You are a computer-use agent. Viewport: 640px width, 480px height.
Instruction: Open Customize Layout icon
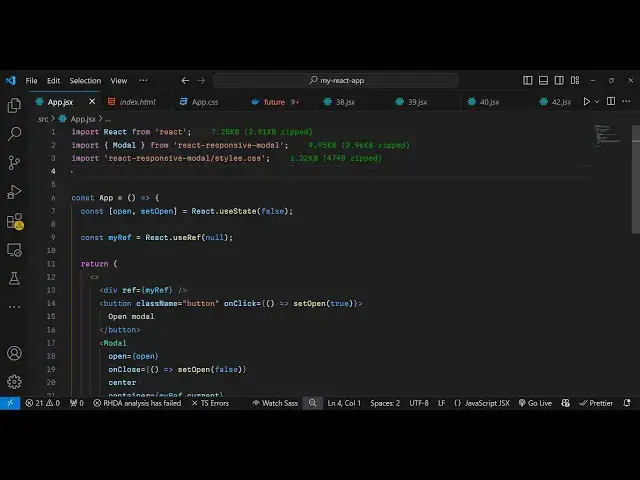pyautogui.click(x=575, y=80)
